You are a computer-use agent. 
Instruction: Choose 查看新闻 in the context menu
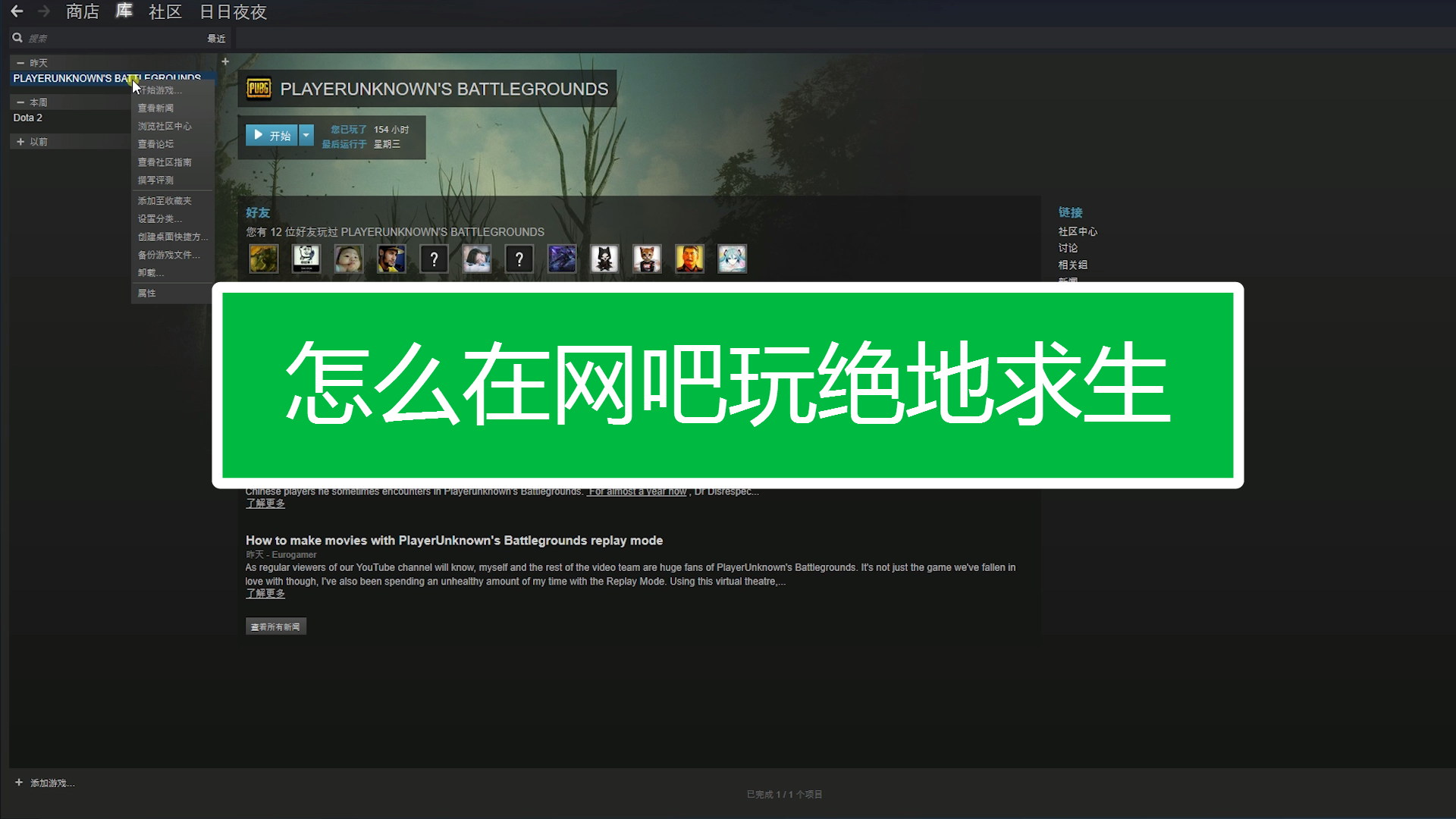(x=173, y=108)
